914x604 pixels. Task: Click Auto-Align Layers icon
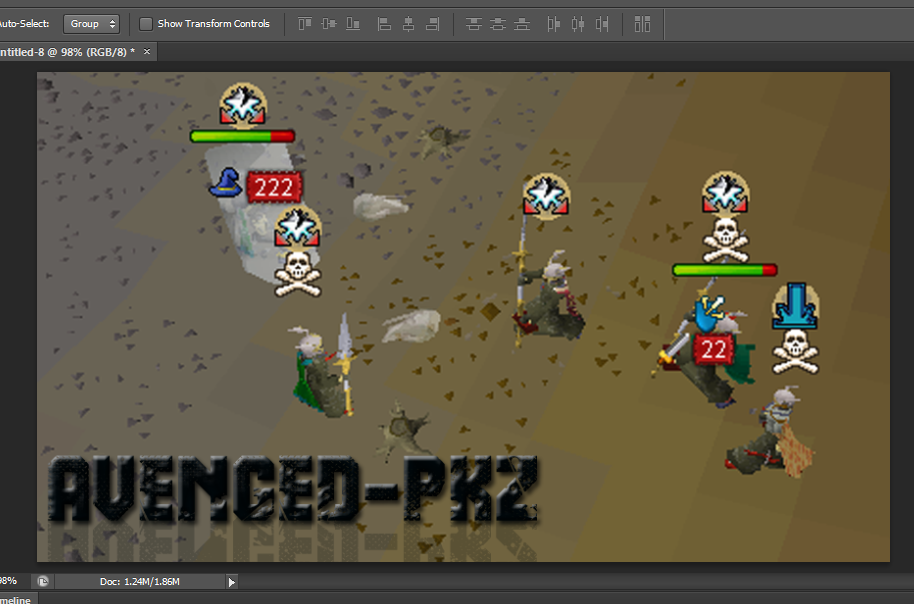coord(642,24)
